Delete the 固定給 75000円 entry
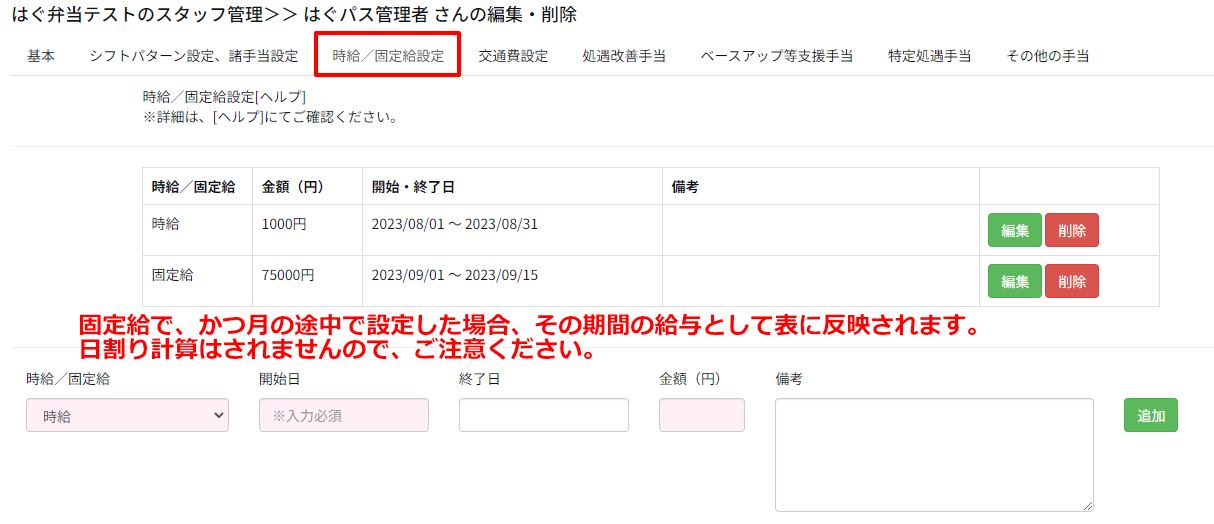1214x524 pixels. 1071,281
